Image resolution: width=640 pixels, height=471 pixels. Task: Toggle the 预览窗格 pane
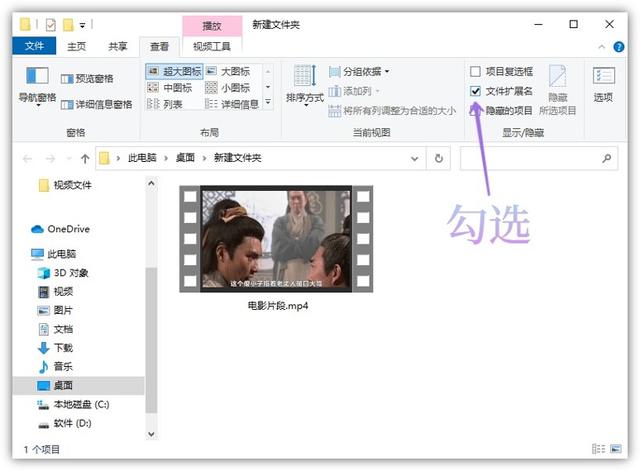87,78
